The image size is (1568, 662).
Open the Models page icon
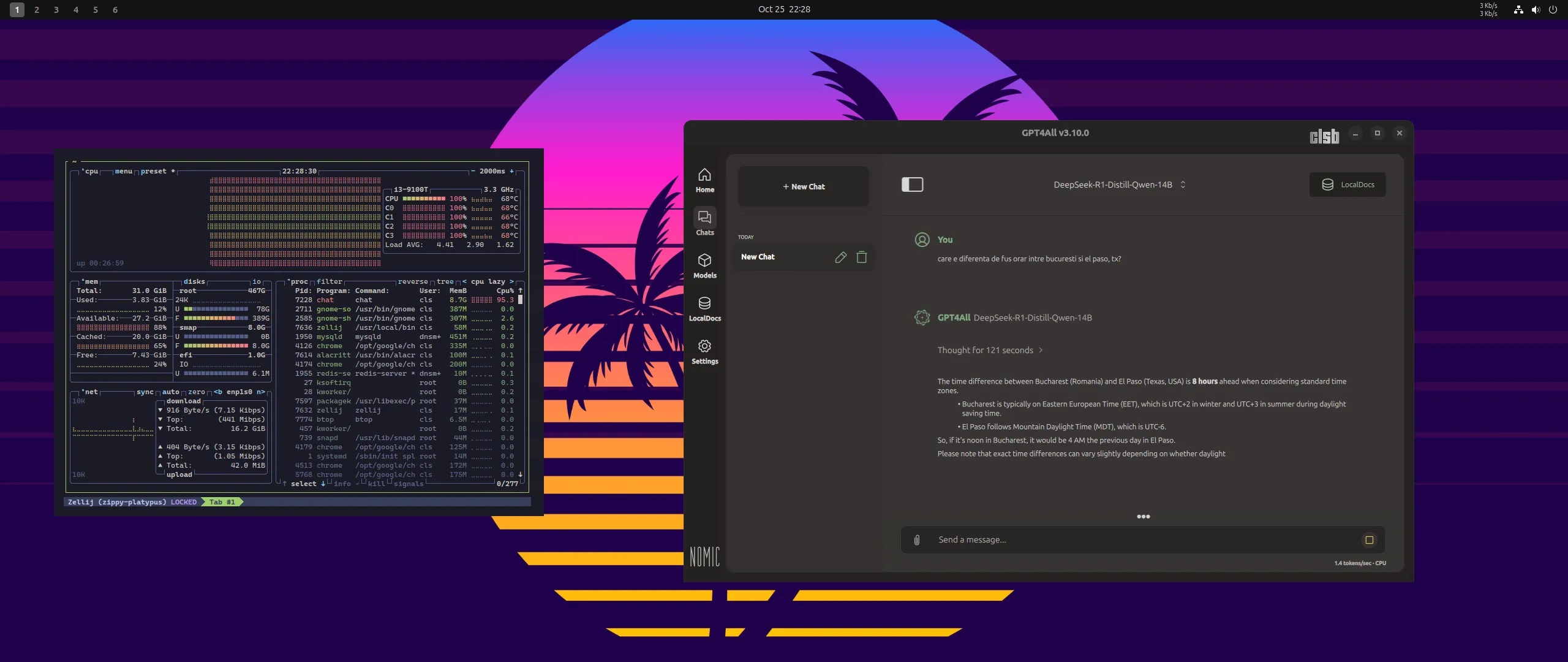(x=704, y=266)
